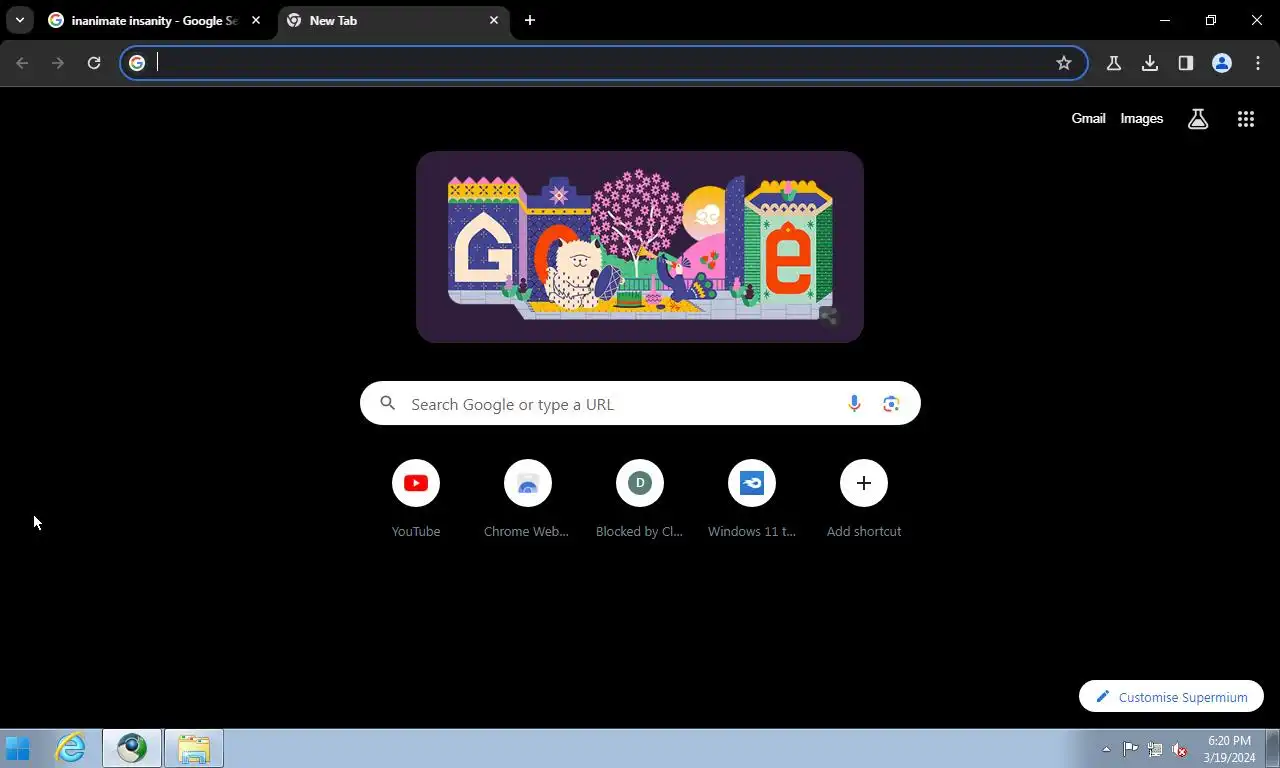
Task: Open the Google apps grid icon
Action: coord(1246,119)
